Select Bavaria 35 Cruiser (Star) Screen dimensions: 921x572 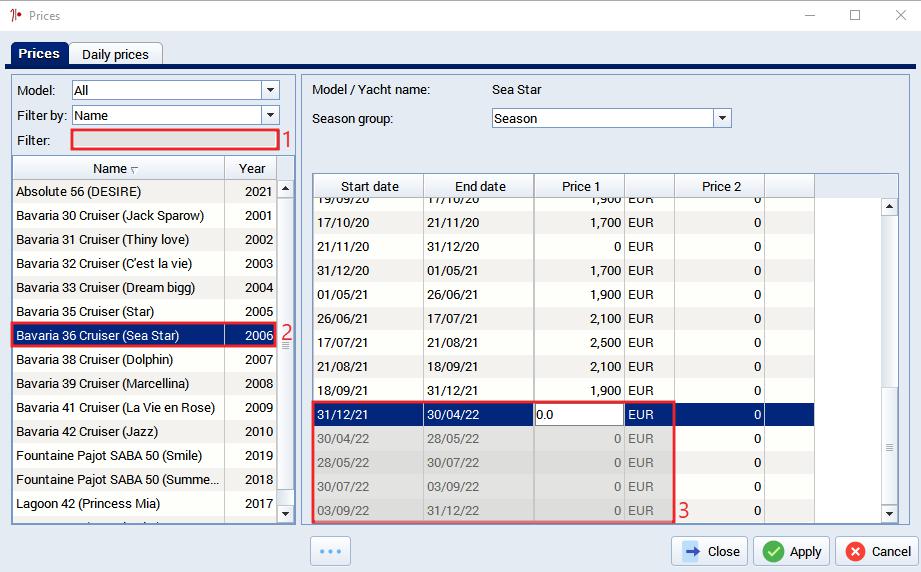144,312
